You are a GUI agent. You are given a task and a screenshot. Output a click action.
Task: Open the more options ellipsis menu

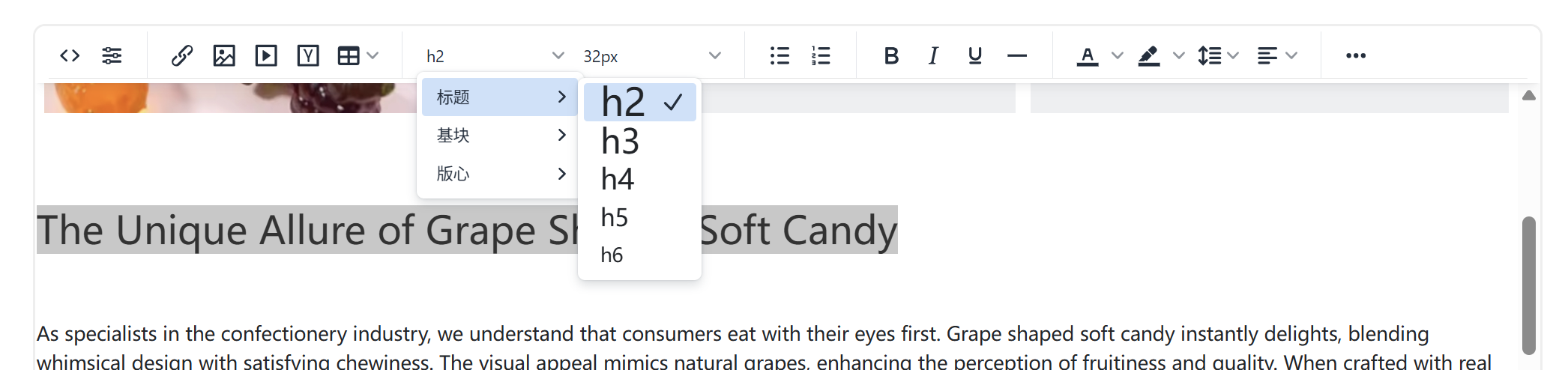(1355, 55)
